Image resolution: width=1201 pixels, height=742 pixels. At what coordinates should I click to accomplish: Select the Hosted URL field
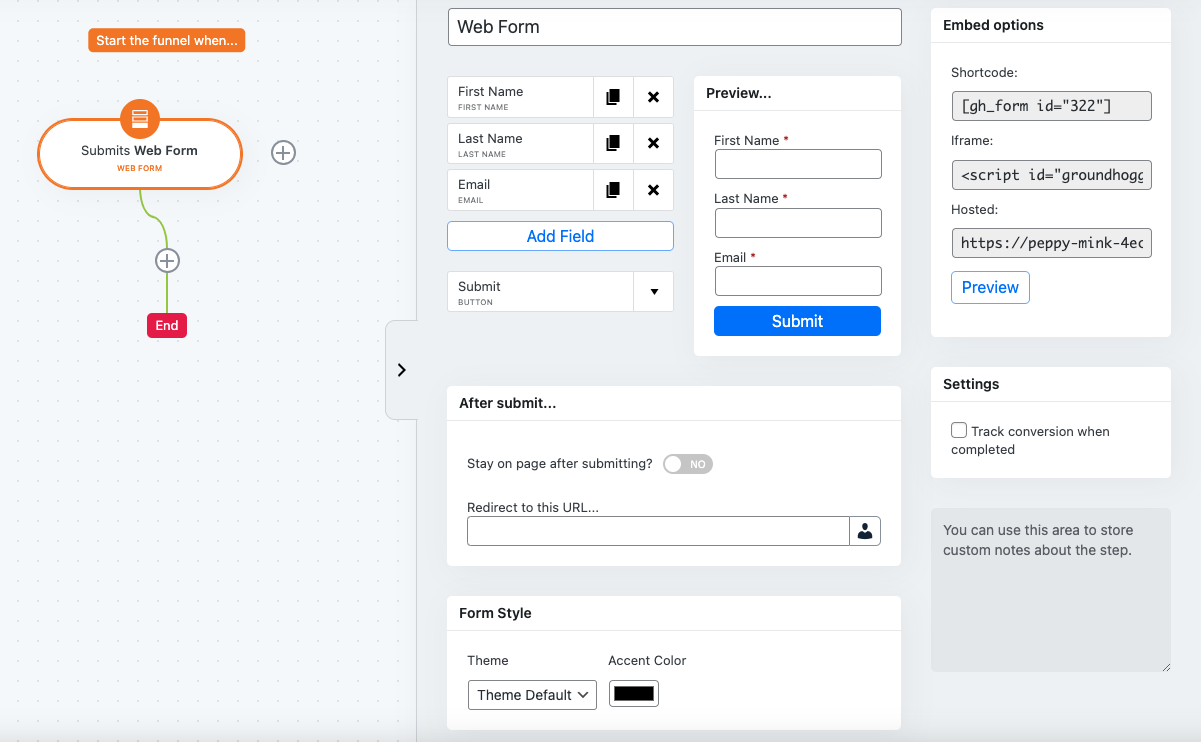pos(1051,243)
